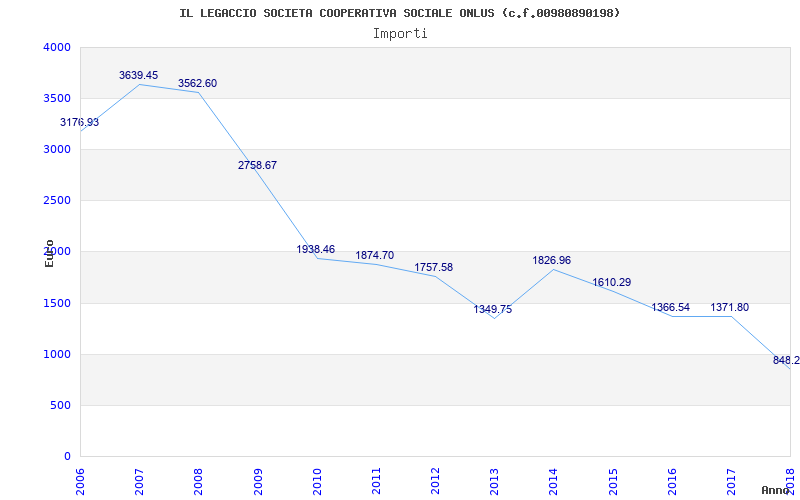Click the Euro y-axis label

49,253
